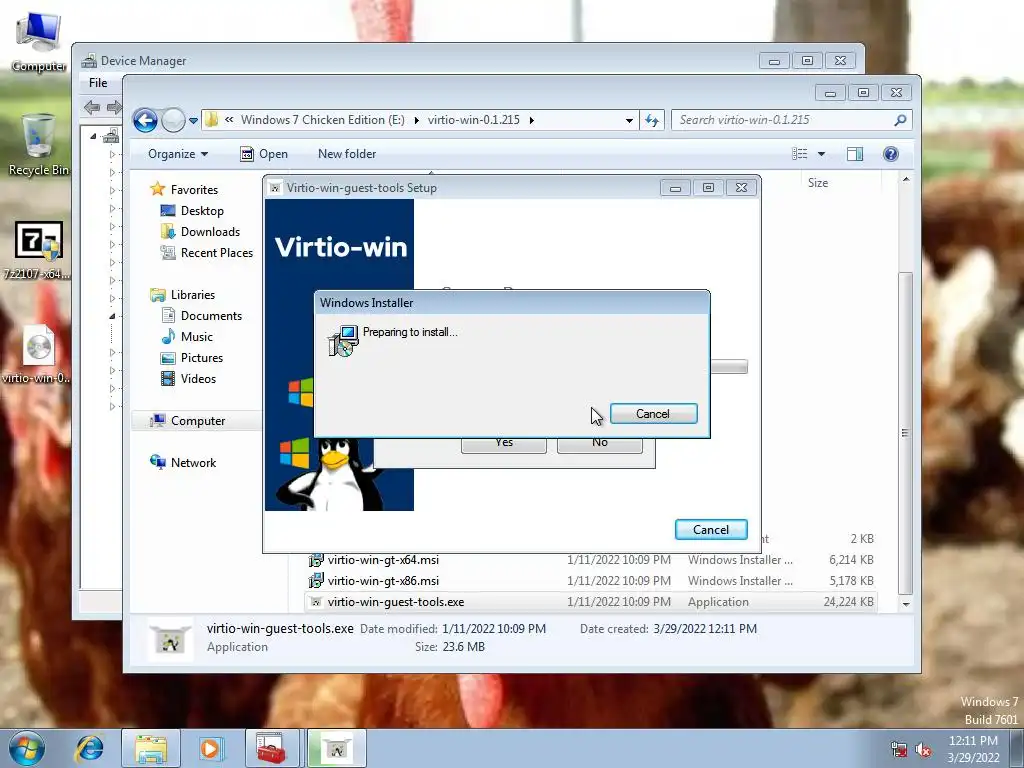Select Downloads under Favorites
1024x768 pixels.
tap(200, 232)
